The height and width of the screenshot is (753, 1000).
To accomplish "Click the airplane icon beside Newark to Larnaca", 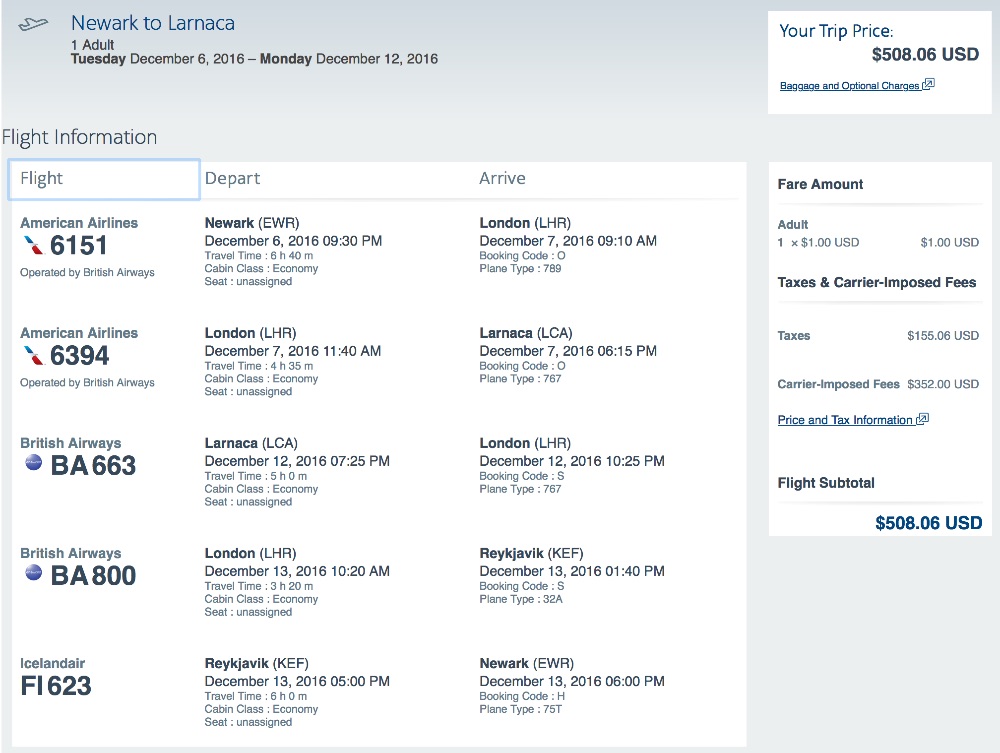I will (x=33, y=23).
